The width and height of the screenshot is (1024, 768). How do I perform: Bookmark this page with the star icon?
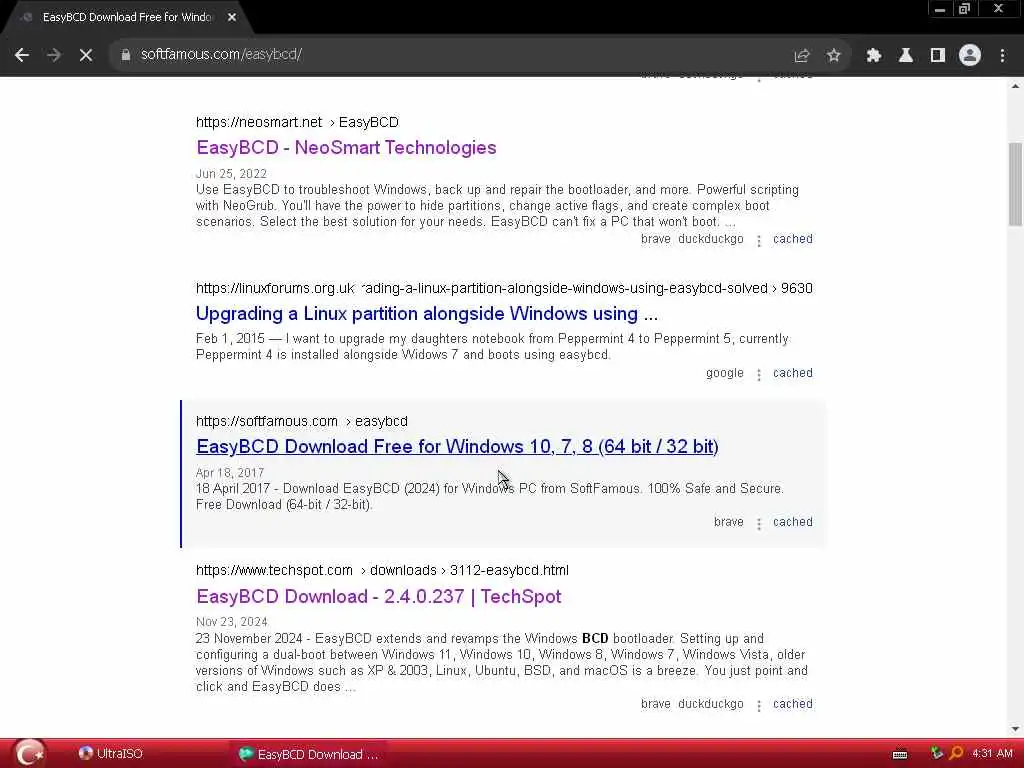[x=833, y=56]
